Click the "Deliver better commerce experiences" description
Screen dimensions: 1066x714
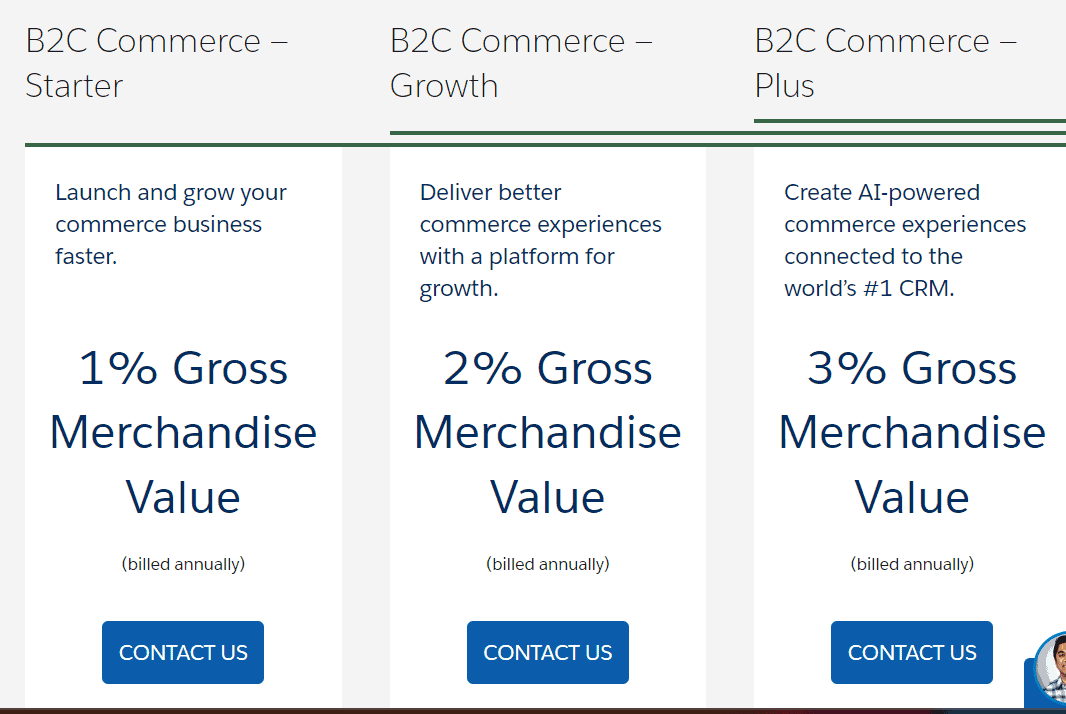point(540,240)
